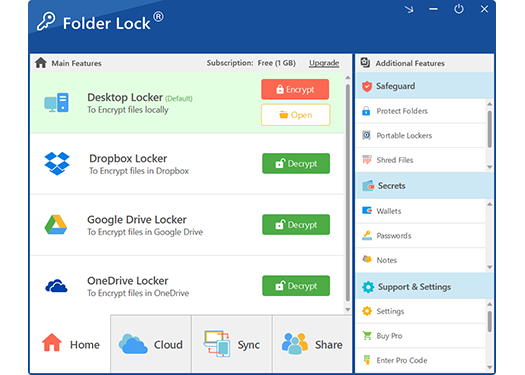Open Notes in Secrets
525x375 pixels.
421,260
